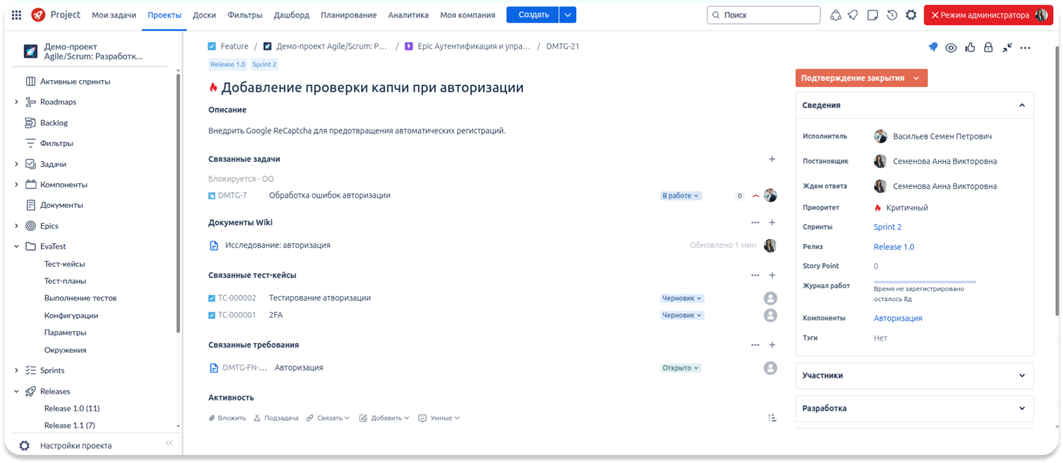Open the Добавить dropdown
1063x463 pixels.
[384, 418]
